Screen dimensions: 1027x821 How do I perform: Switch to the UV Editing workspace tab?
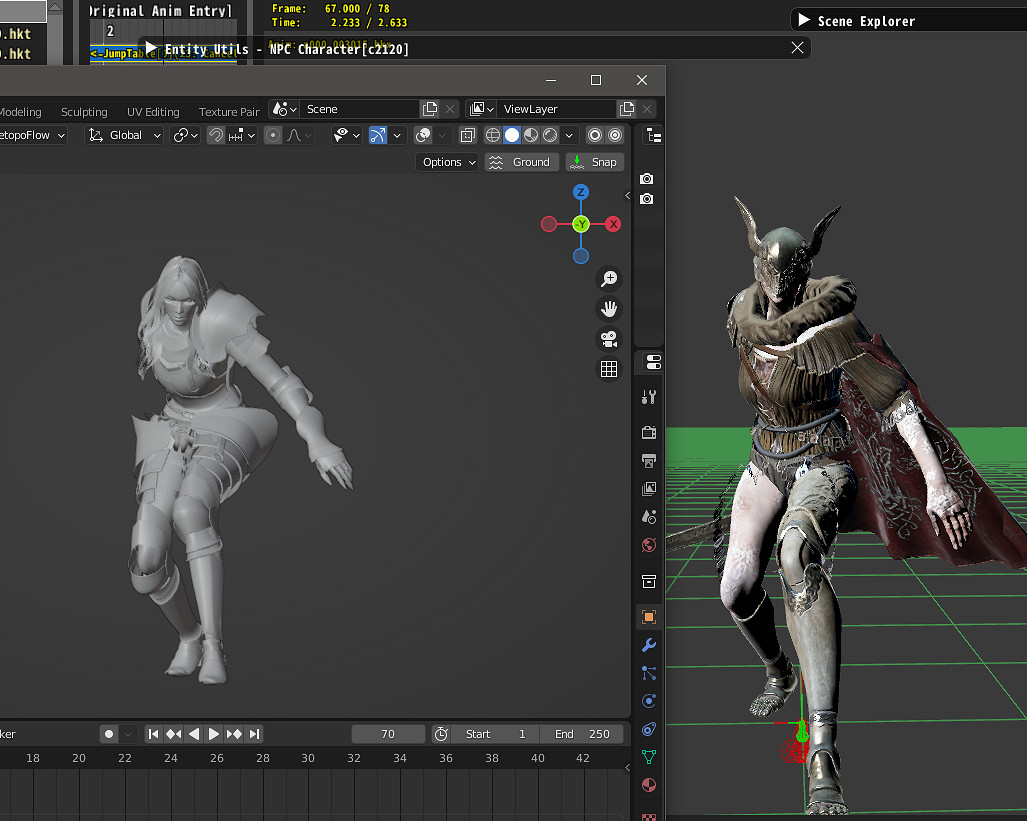point(153,112)
